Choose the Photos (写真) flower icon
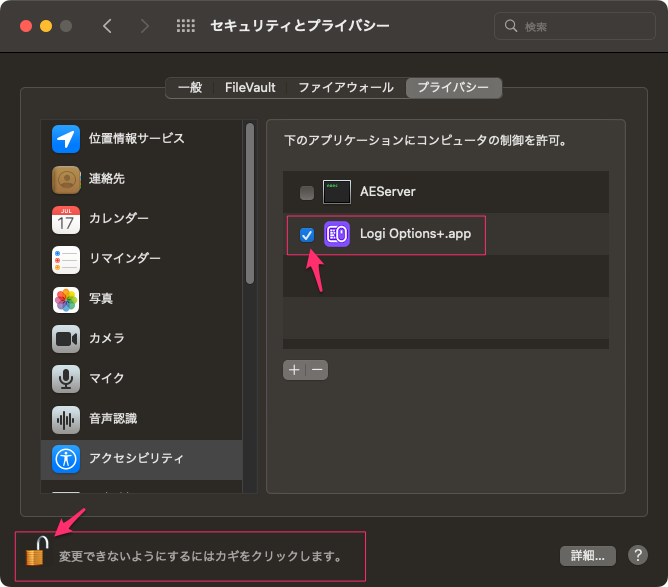 66,299
